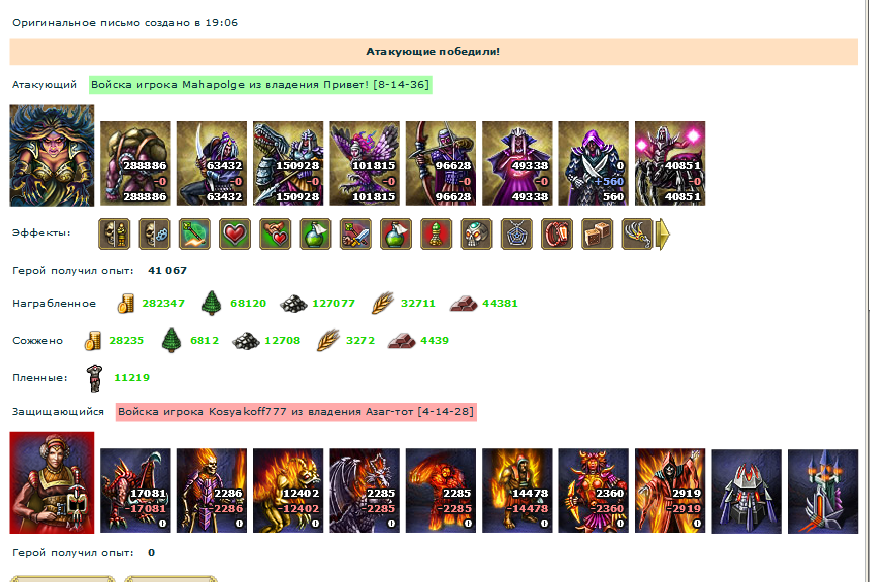Select attacker unit with 288886 troops

[135, 163]
